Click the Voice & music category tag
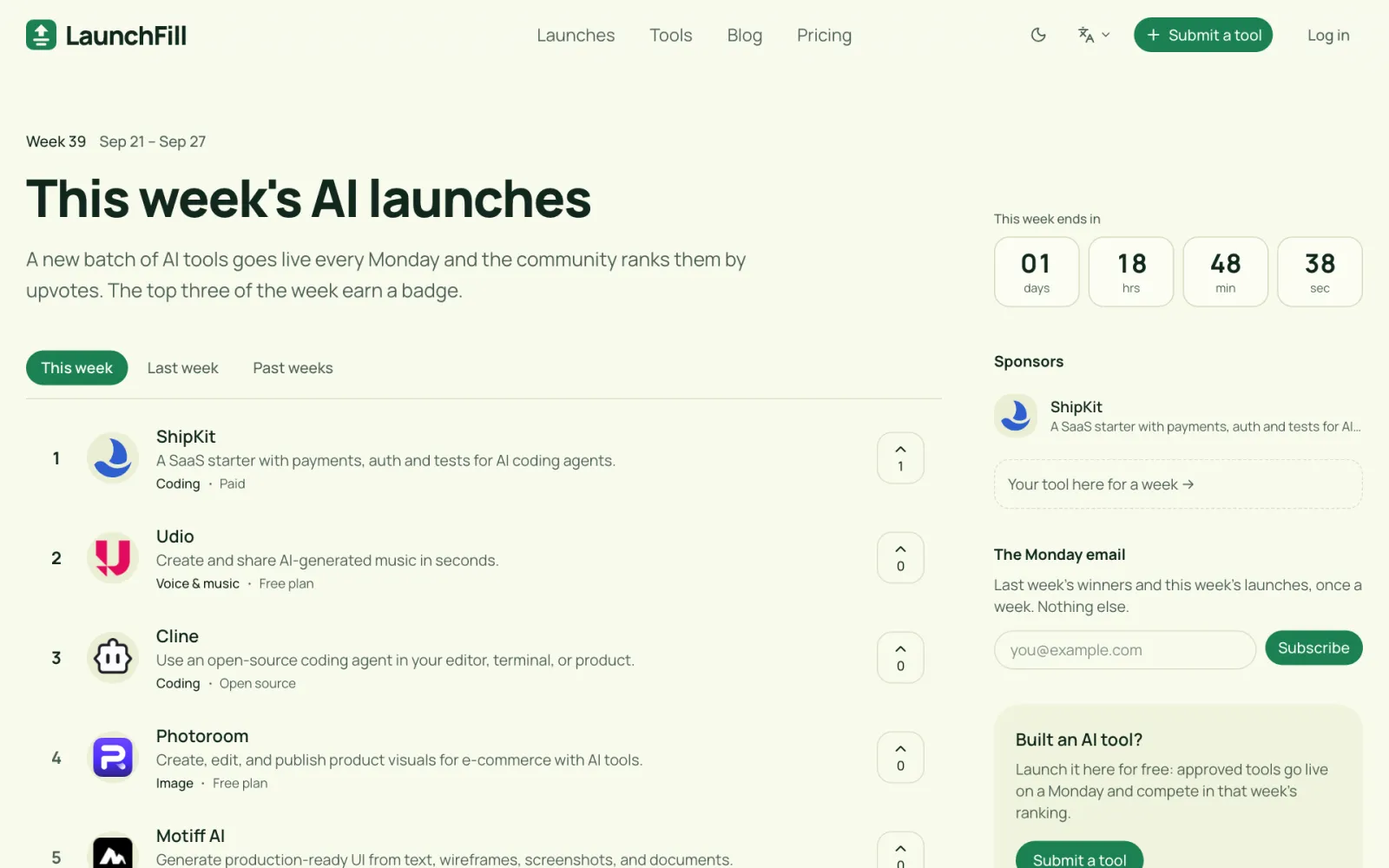 point(198,584)
